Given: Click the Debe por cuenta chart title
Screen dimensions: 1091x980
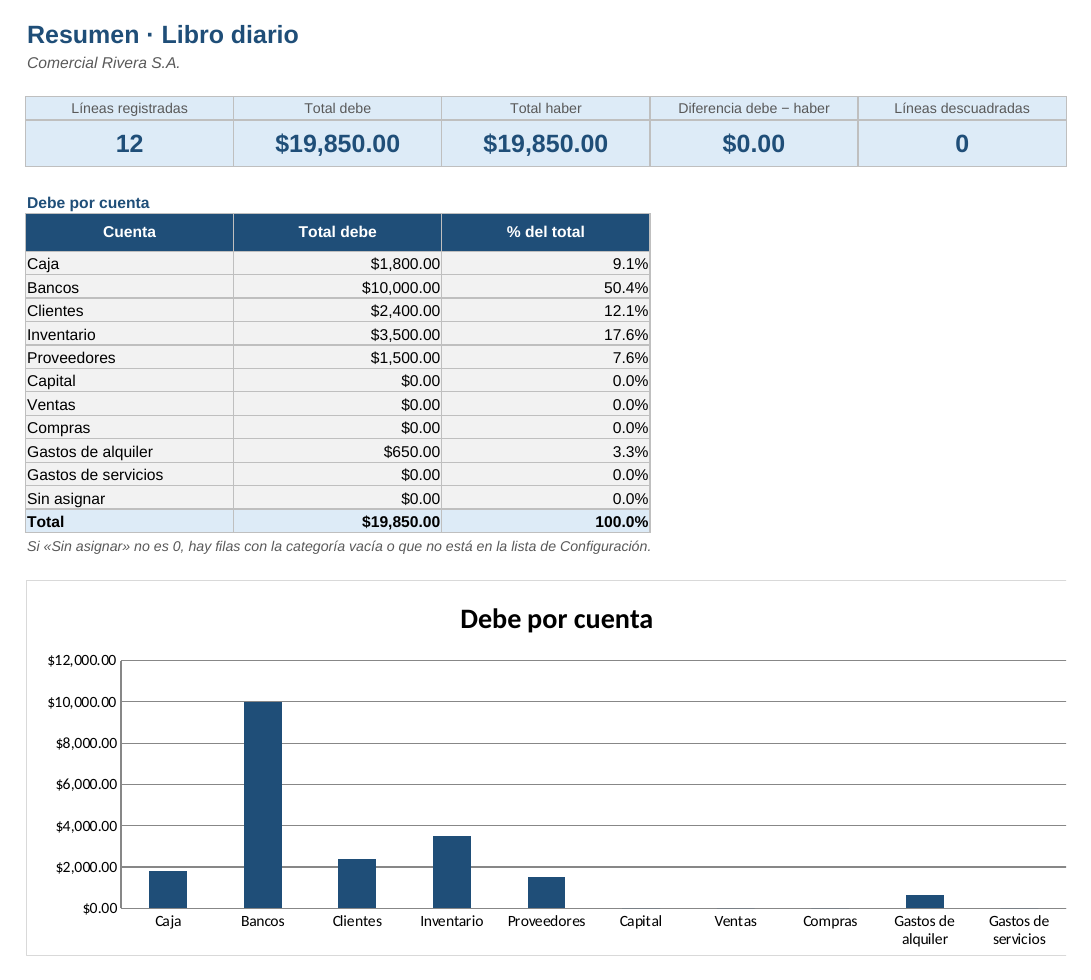Looking at the screenshot, I should pyautogui.click(x=556, y=619).
